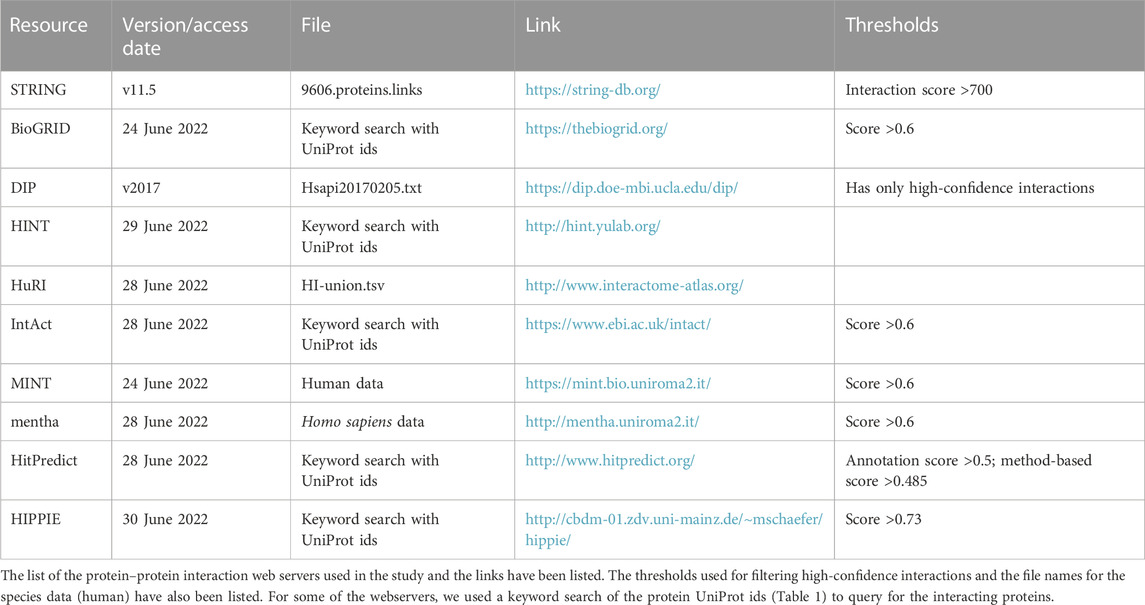Viewport: 1145px width, 605px height.
Task: Open the ebi.ac.uk/intact link
Action: click(x=618, y=325)
